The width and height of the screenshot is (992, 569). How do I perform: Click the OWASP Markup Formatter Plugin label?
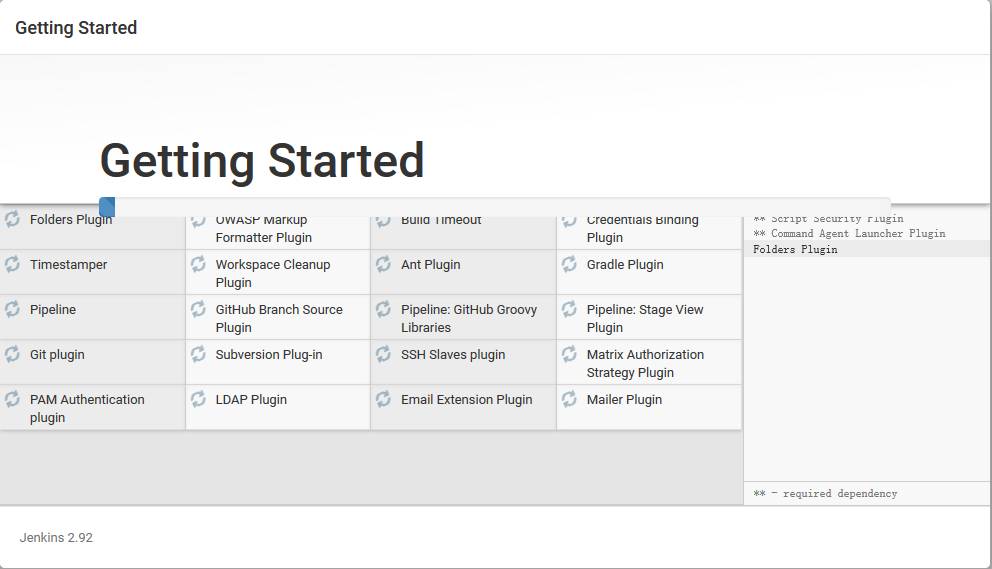tap(264, 230)
